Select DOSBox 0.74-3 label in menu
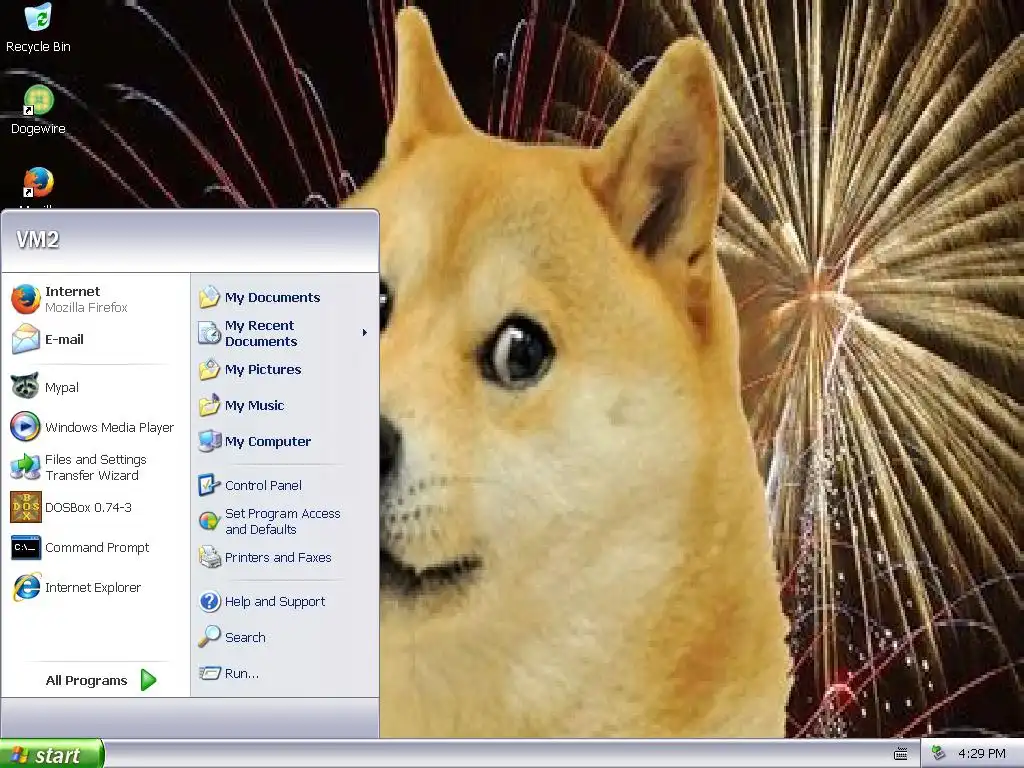This screenshot has height=768, width=1024. point(88,507)
